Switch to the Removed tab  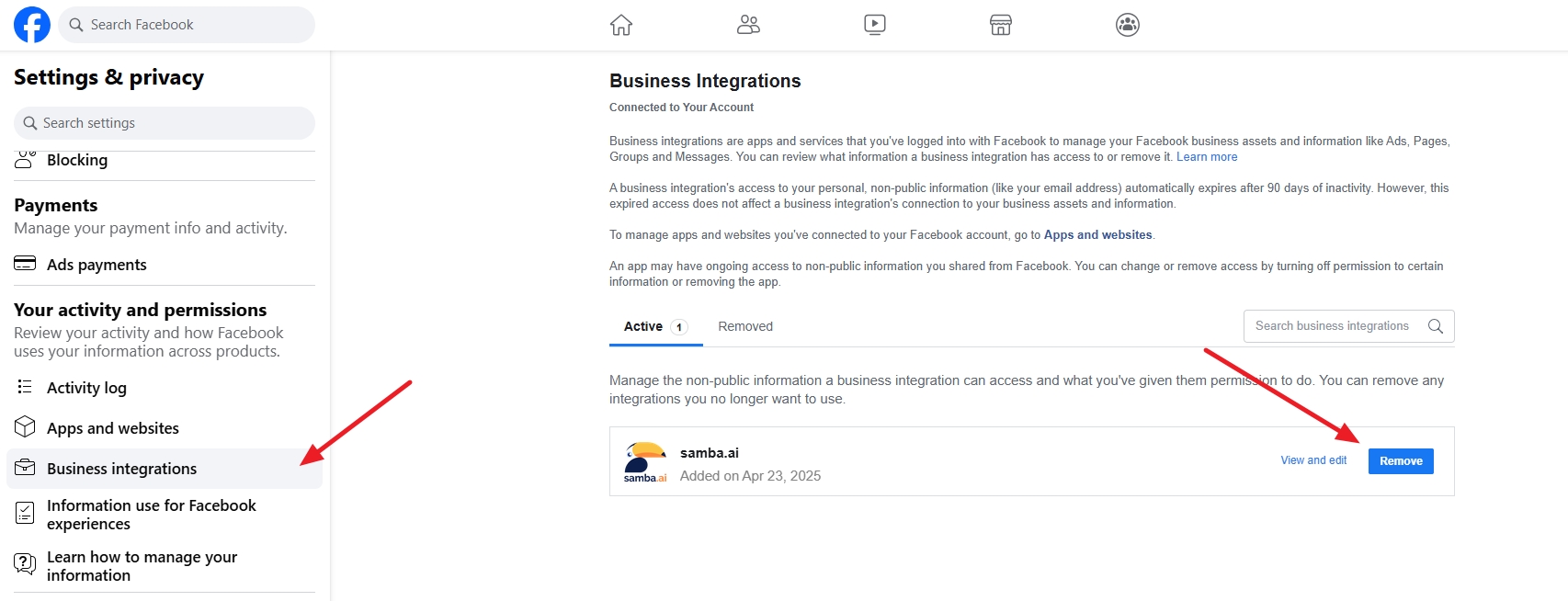(744, 326)
